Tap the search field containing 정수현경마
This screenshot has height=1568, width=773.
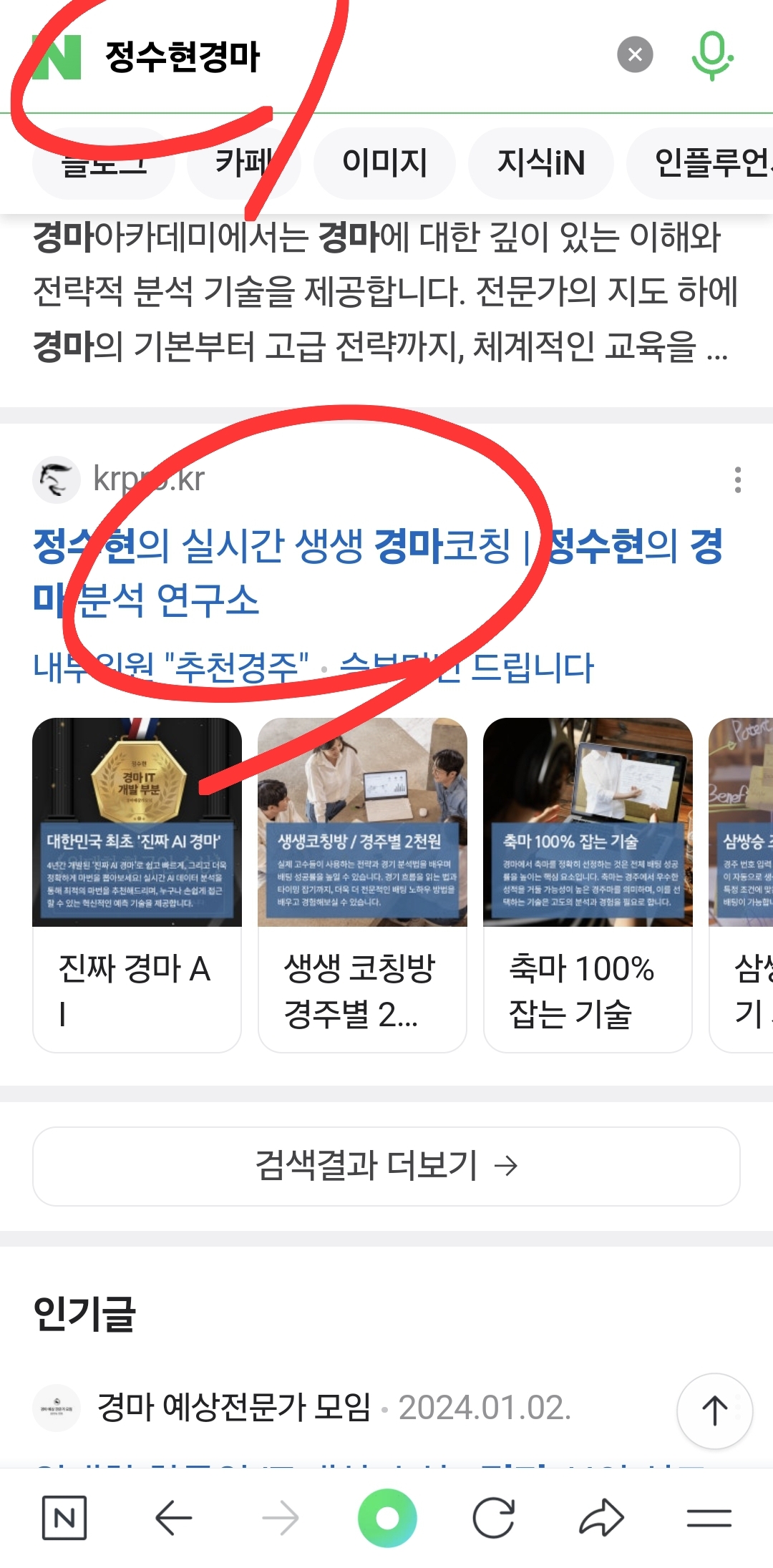[x=351, y=57]
